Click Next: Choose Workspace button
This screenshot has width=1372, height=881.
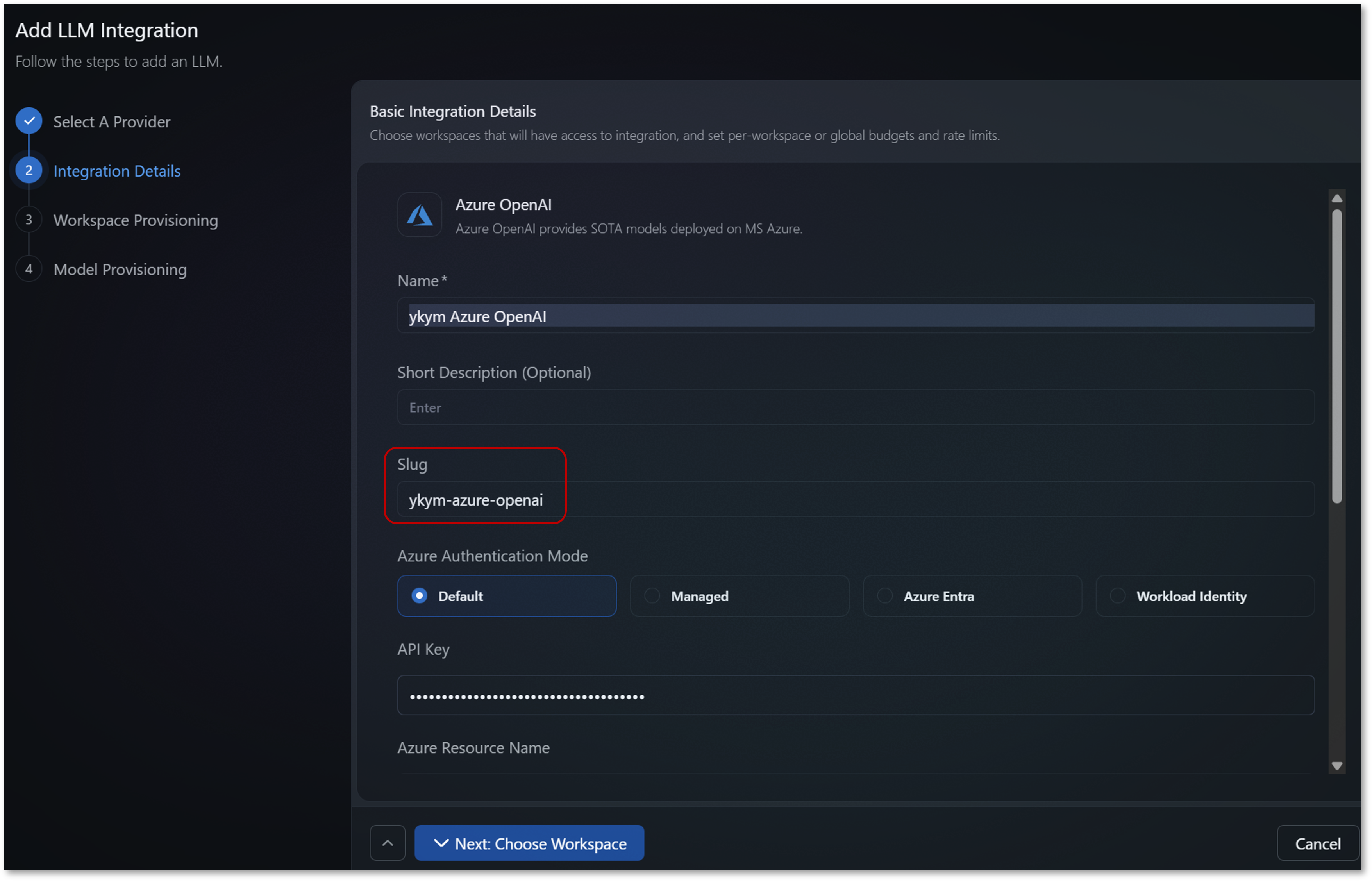pos(529,843)
